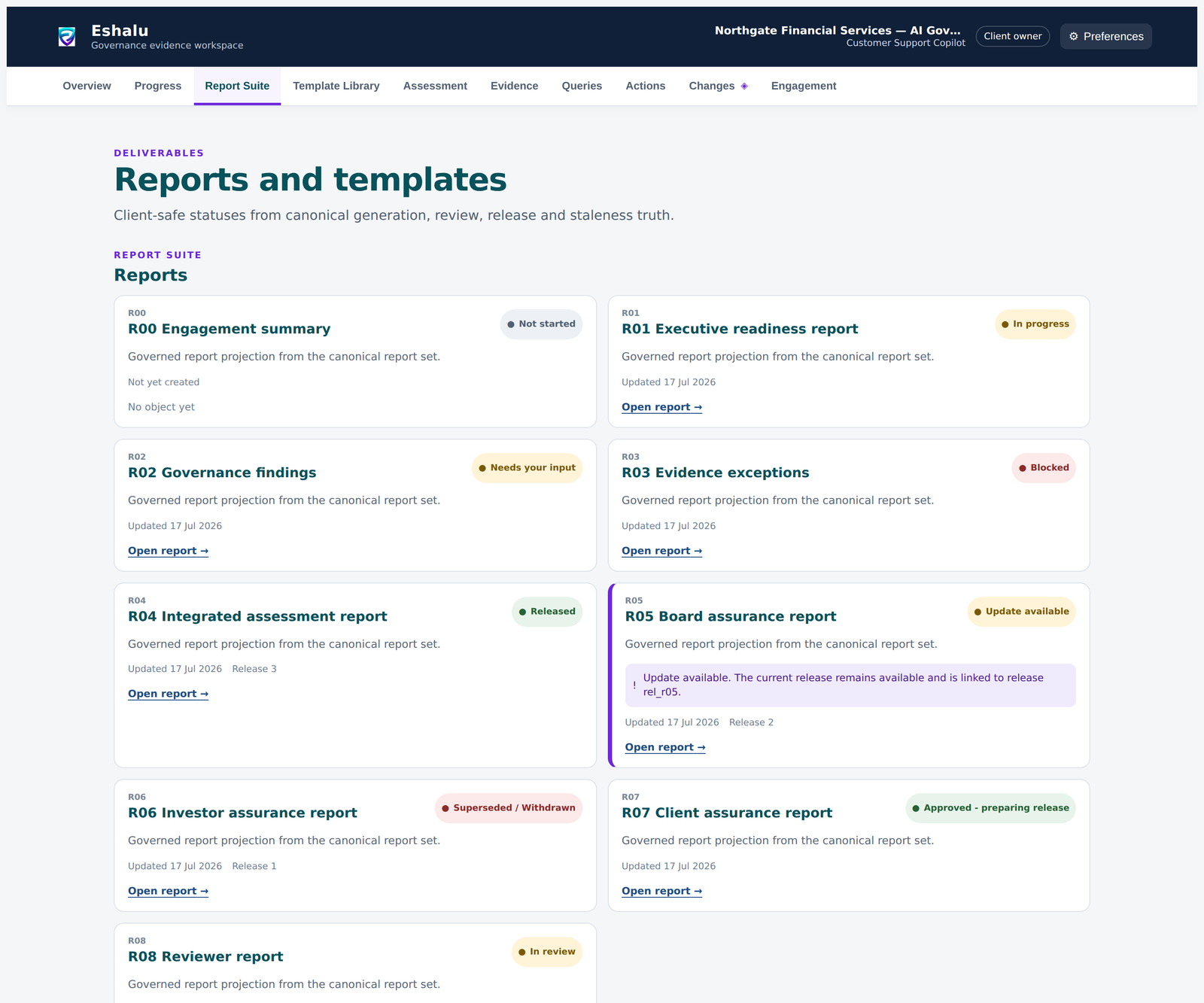Click the R01 Executive readiness report title
This screenshot has height=1003, width=1204.
(x=740, y=329)
